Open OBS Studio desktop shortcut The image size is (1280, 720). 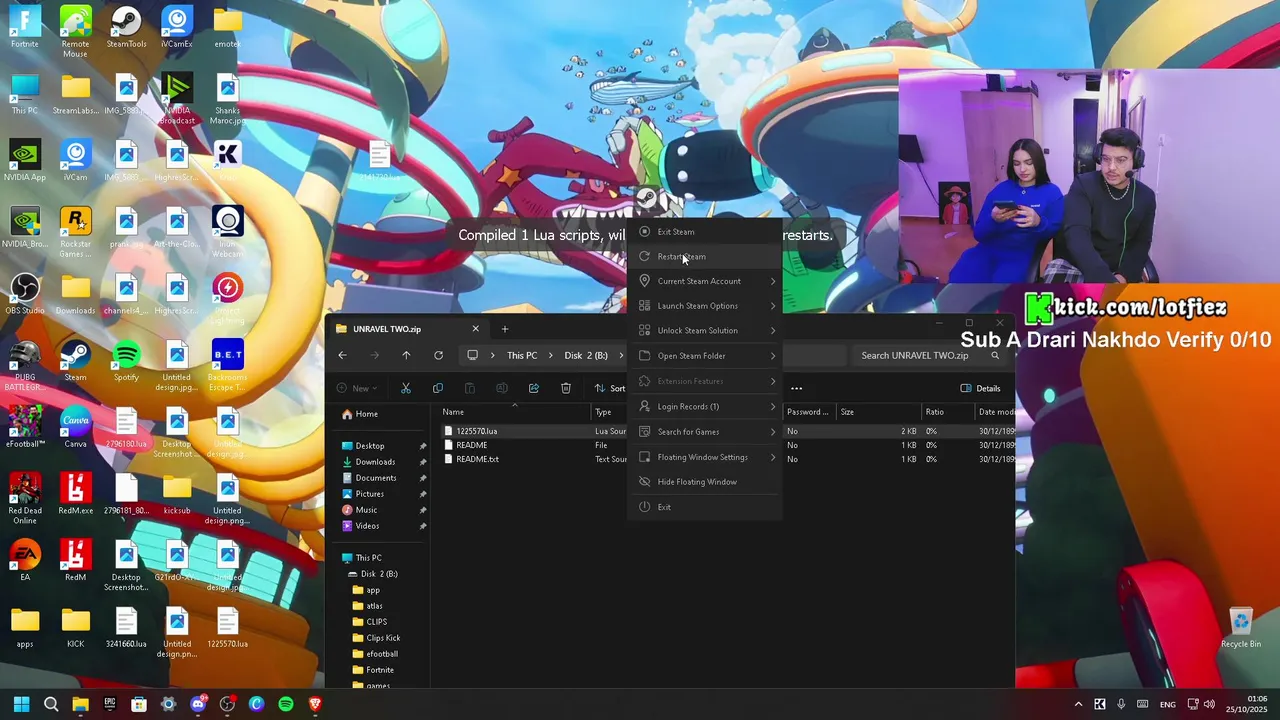(25, 294)
